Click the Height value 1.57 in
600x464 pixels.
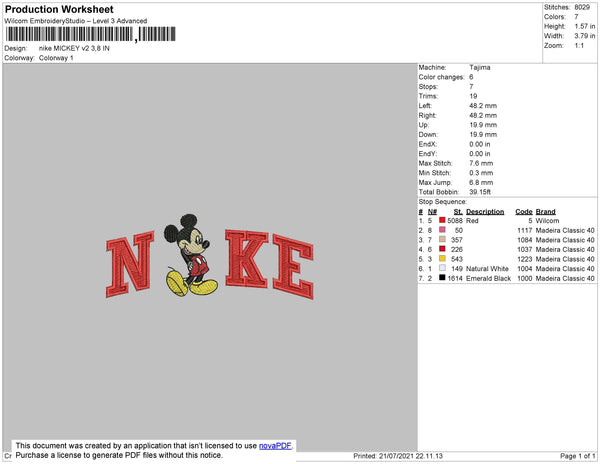point(585,26)
